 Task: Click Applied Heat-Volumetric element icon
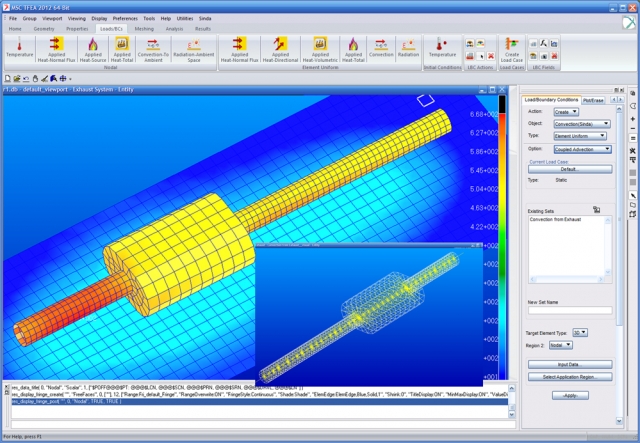[x=320, y=47]
